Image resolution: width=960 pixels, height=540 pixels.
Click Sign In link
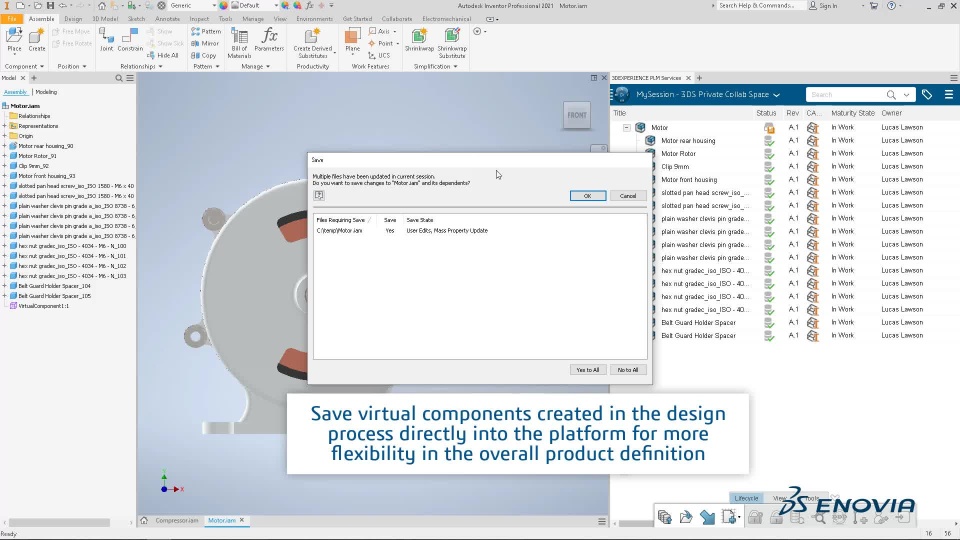point(823,6)
